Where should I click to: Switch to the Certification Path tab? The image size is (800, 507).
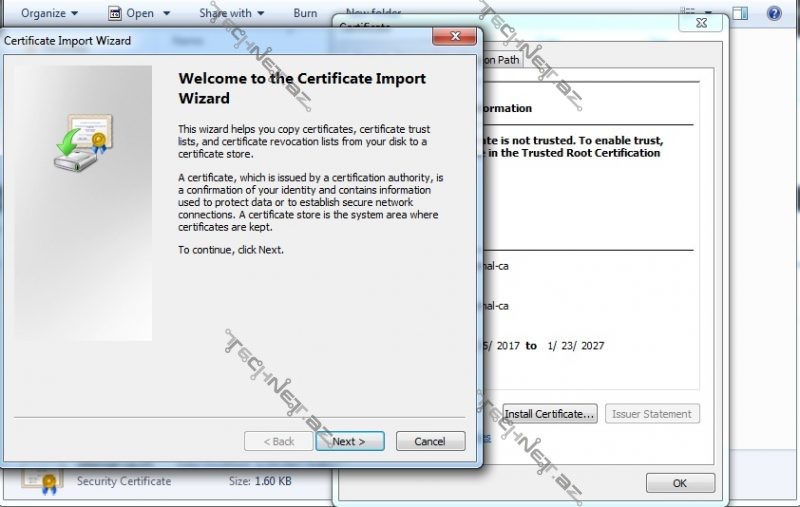pyautogui.click(x=500, y=60)
